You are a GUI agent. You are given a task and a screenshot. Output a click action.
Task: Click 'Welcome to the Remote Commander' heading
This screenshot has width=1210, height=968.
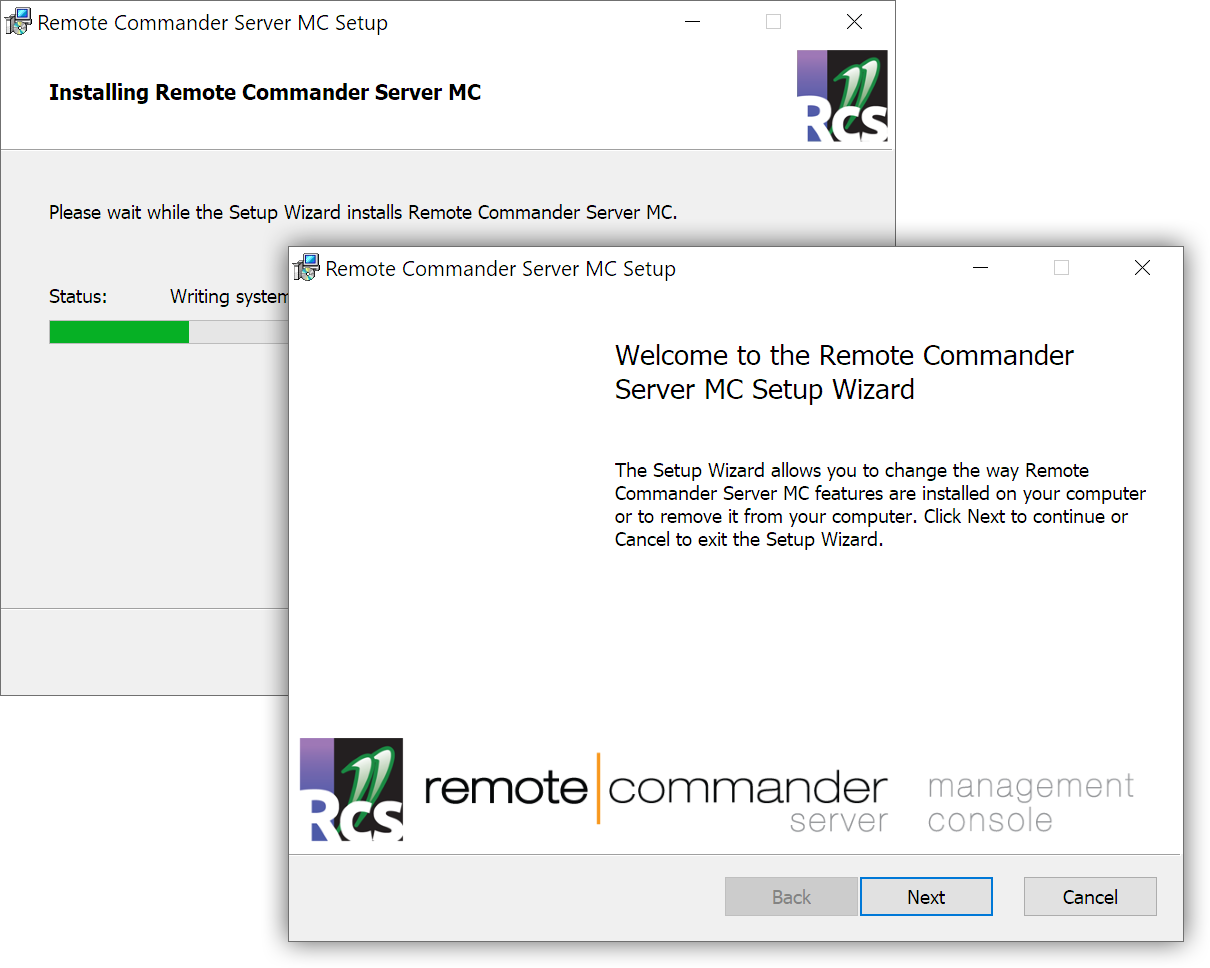coord(844,372)
